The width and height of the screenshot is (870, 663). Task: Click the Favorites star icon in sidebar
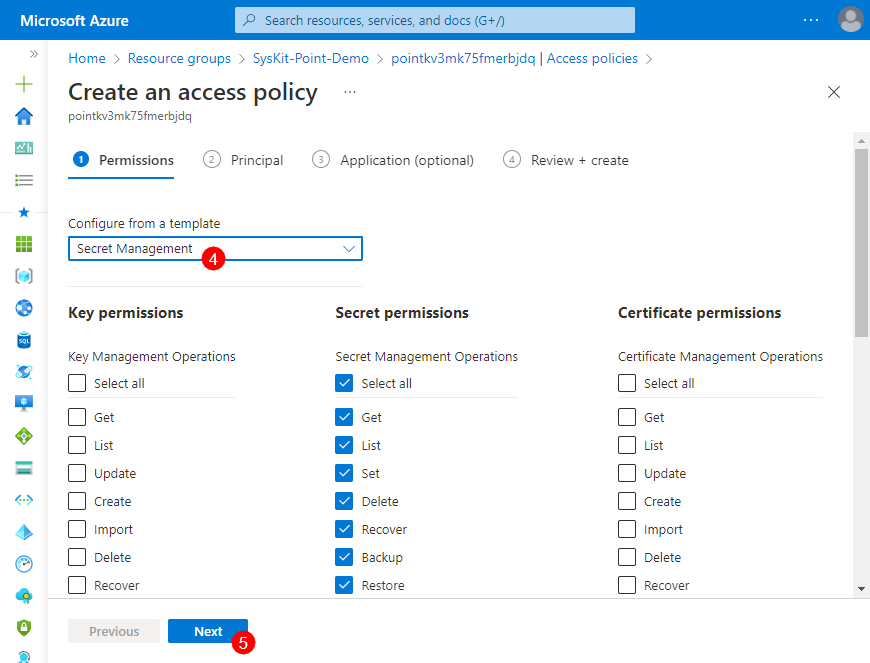click(23, 212)
